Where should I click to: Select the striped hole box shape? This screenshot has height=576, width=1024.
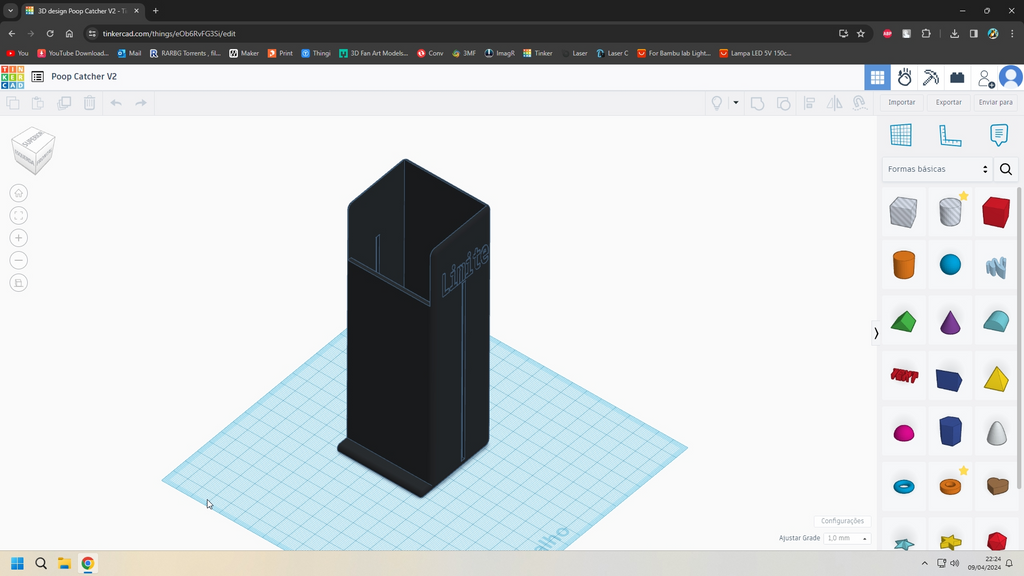click(x=903, y=212)
